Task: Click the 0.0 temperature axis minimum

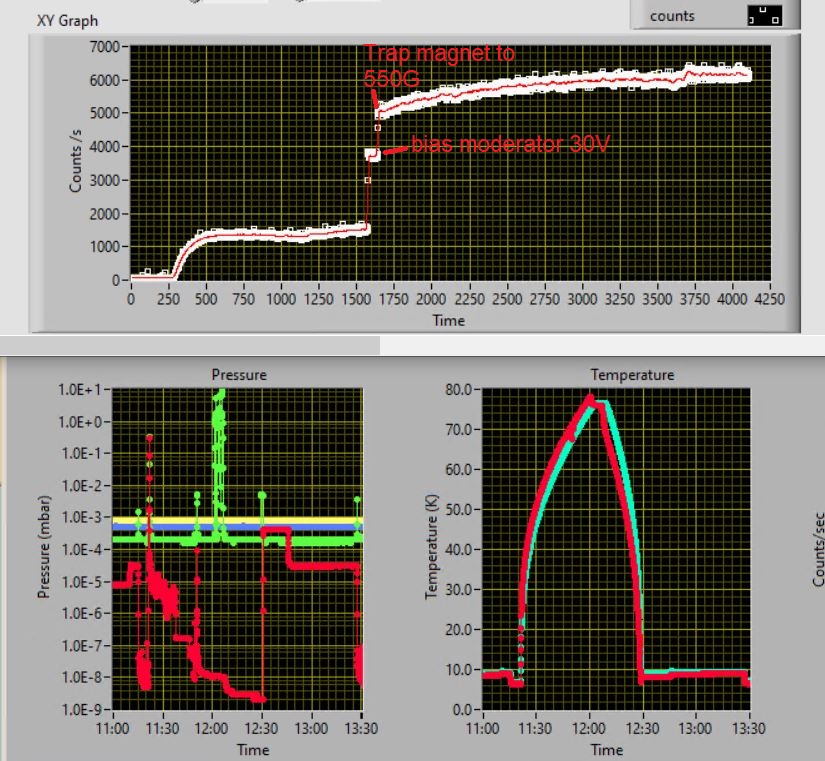Action: point(461,710)
